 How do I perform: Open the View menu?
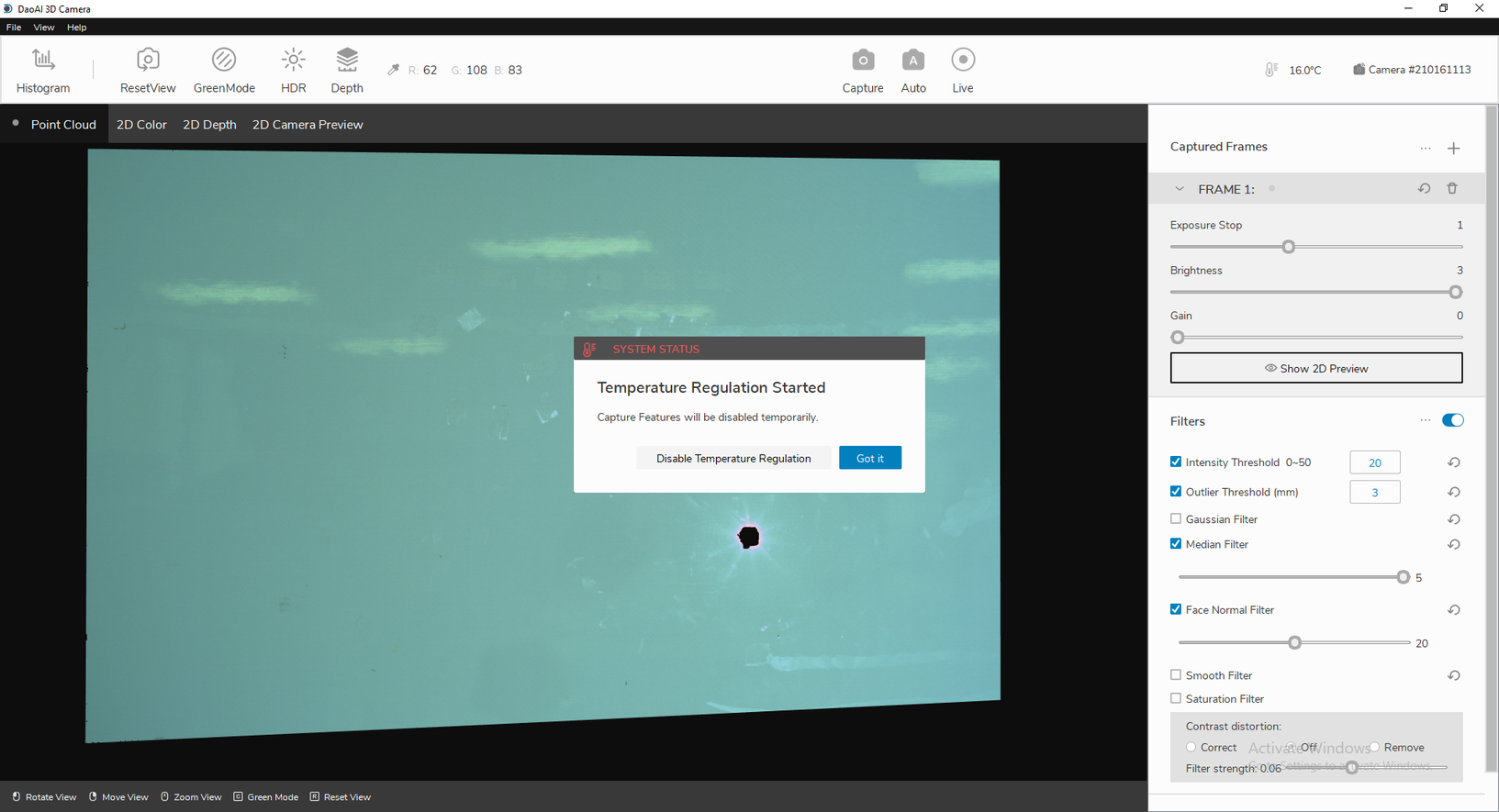click(x=43, y=28)
